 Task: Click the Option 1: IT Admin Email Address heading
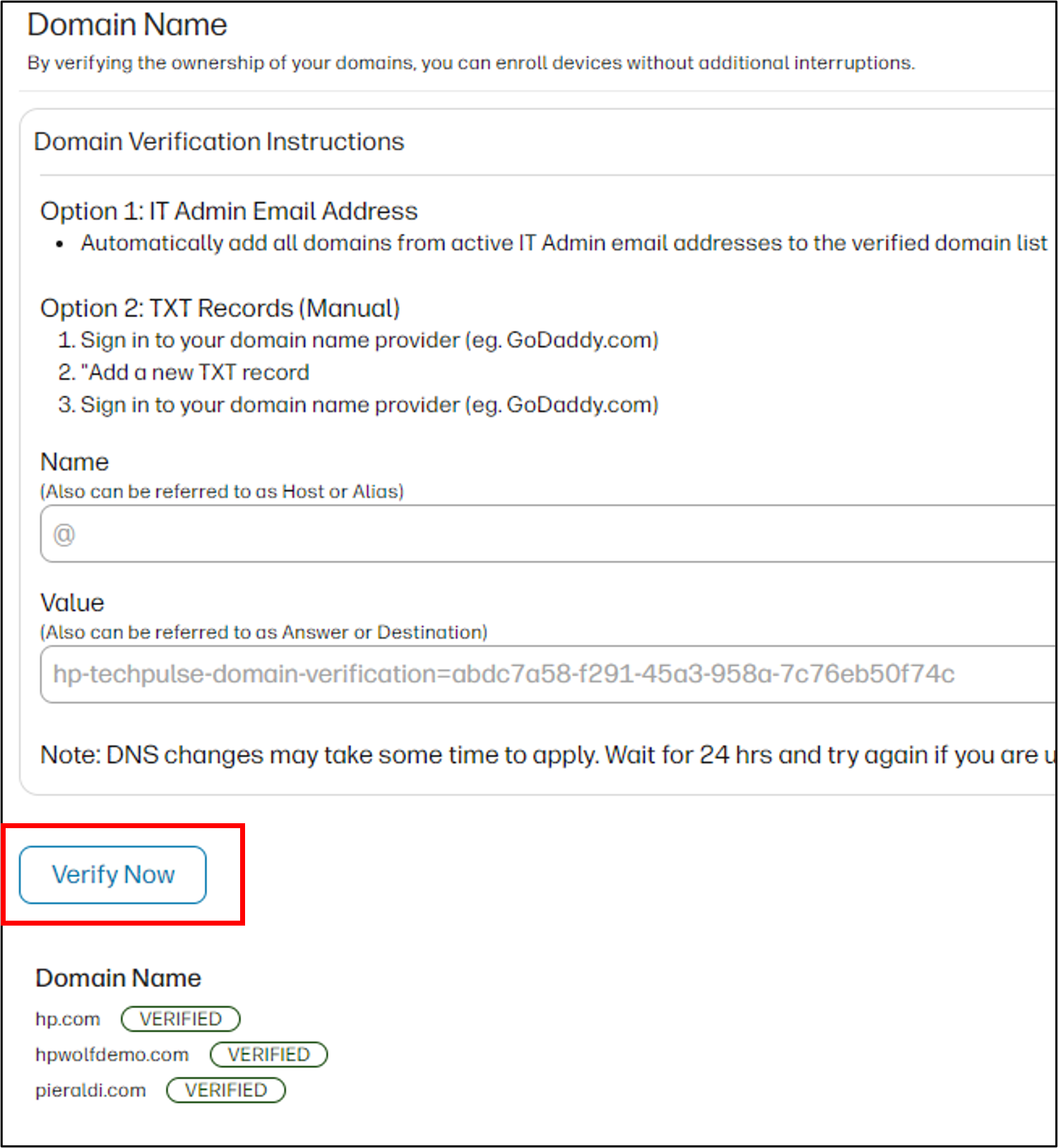[x=229, y=211]
